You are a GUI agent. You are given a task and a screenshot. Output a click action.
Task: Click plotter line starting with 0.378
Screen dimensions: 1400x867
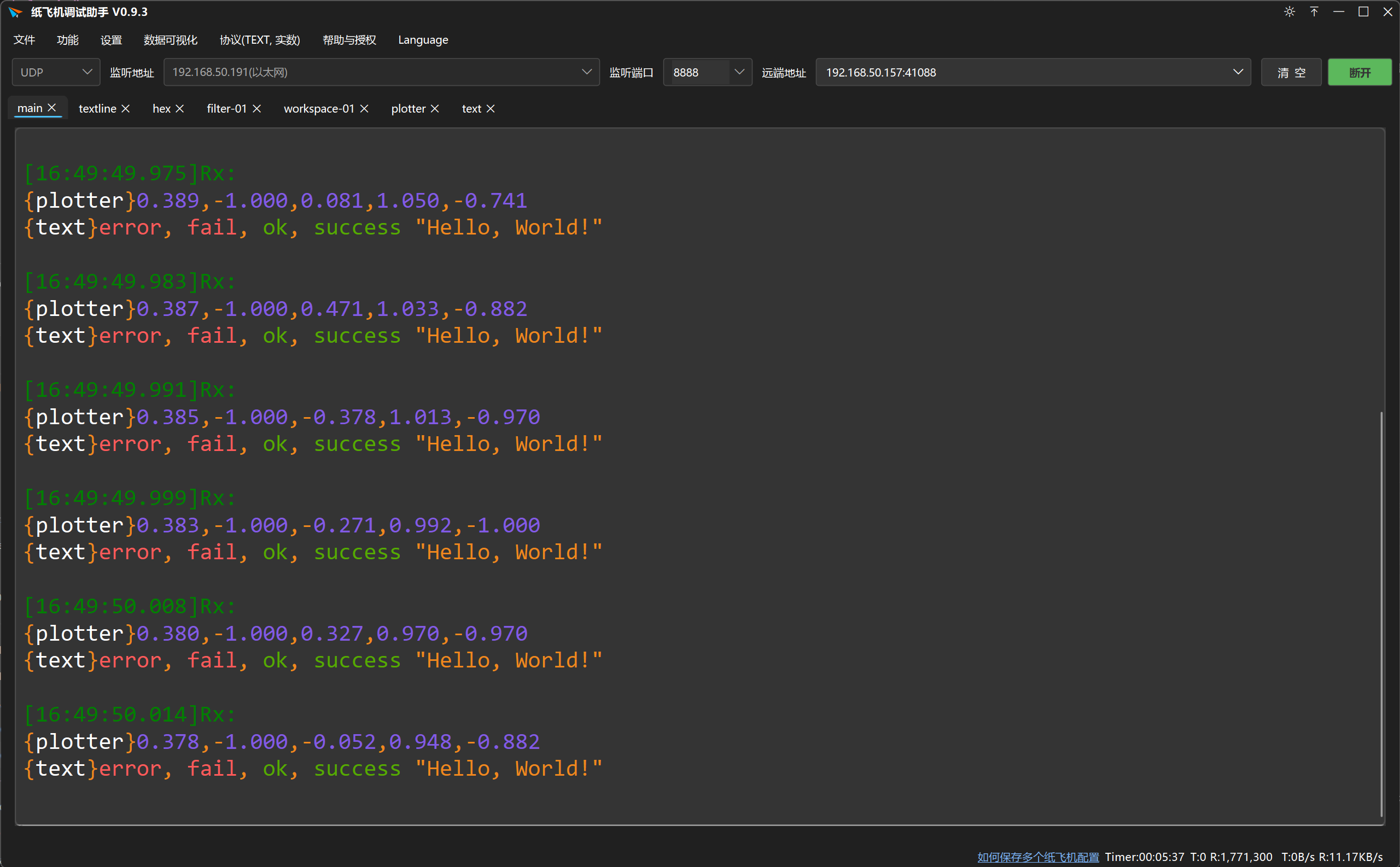[x=282, y=742]
